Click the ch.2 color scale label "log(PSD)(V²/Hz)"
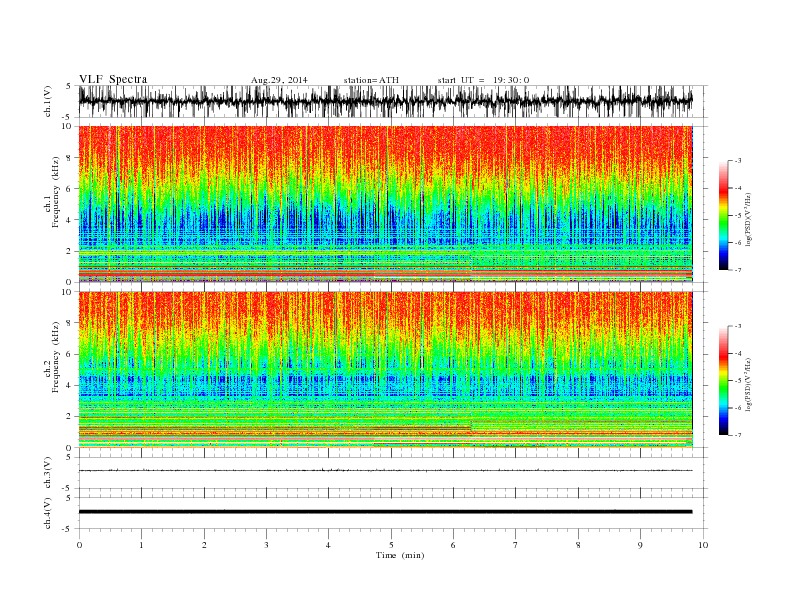The image size is (792, 612). click(748, 384)
